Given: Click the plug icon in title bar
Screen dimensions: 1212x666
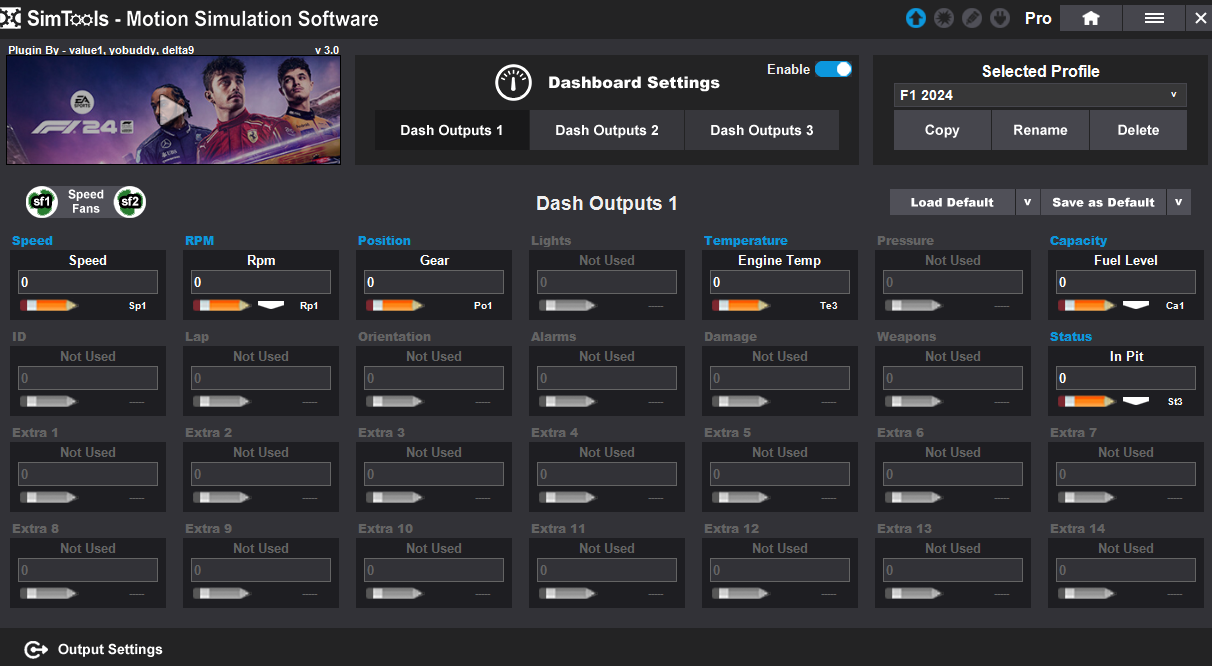Looking at the screenshot, I should (x=999, y=18).
